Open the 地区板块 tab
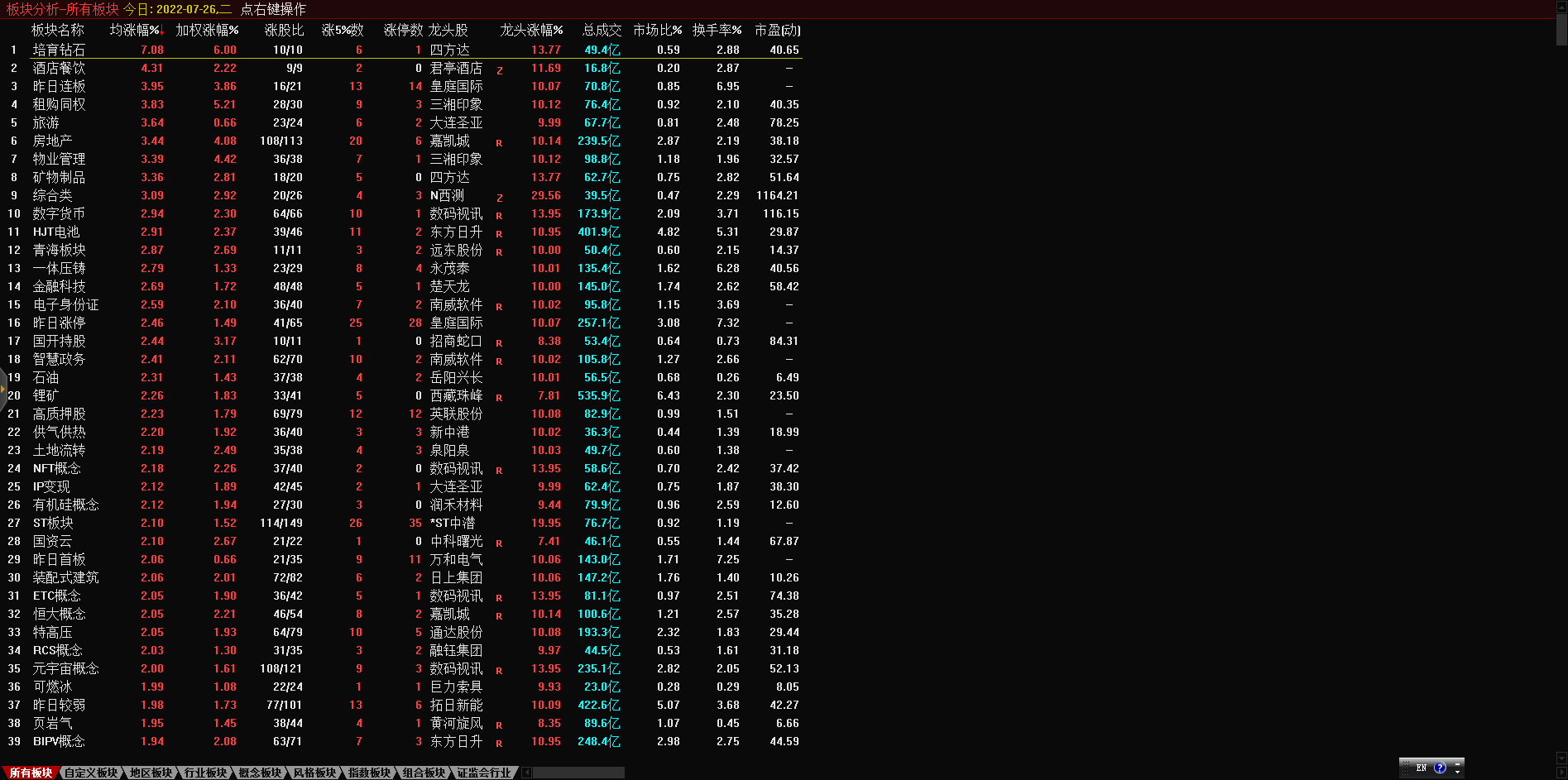This screenshot has height=780, width=1568. 151,773
